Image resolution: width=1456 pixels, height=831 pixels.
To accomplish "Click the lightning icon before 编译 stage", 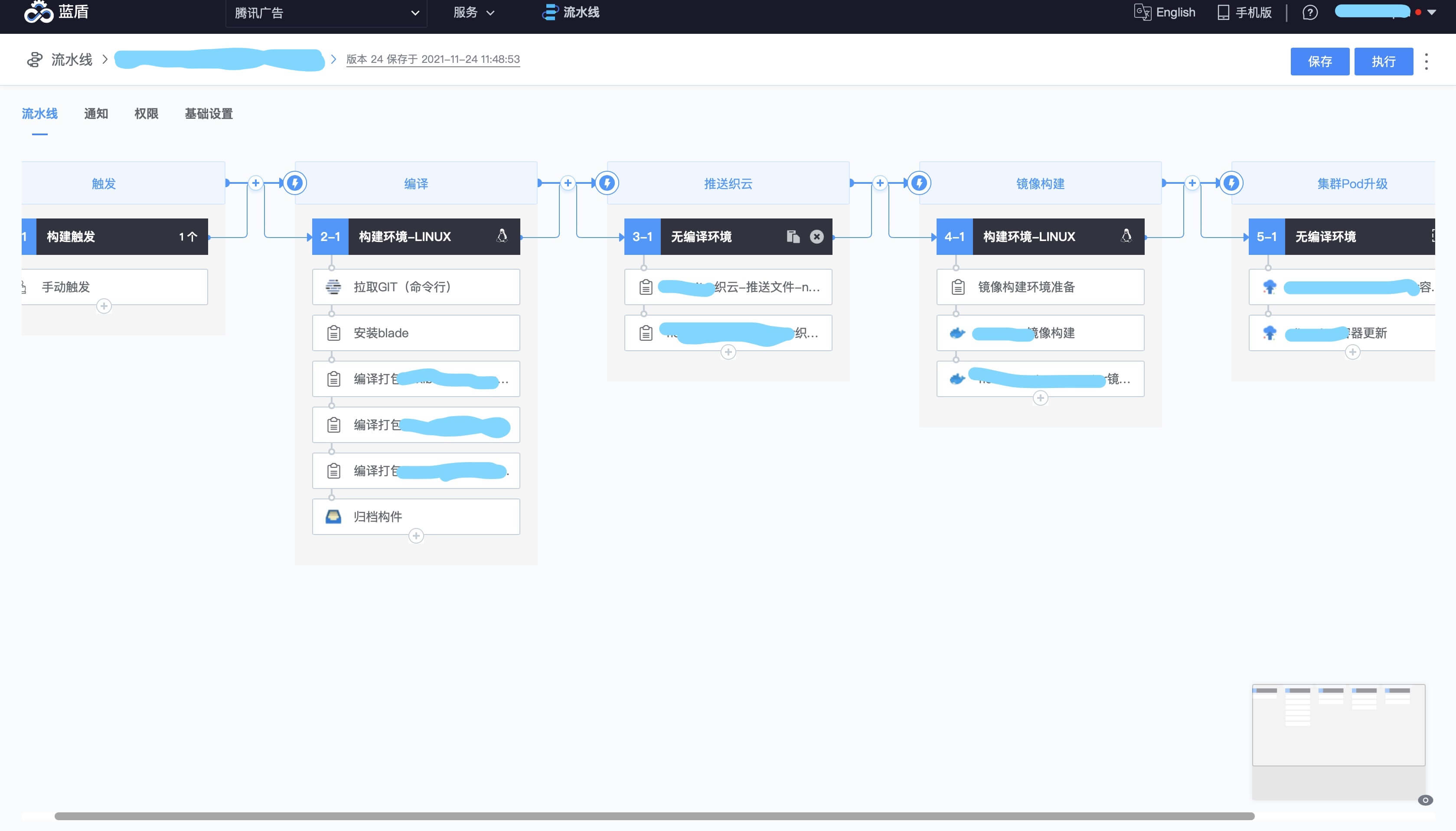I will pos(295,183).
